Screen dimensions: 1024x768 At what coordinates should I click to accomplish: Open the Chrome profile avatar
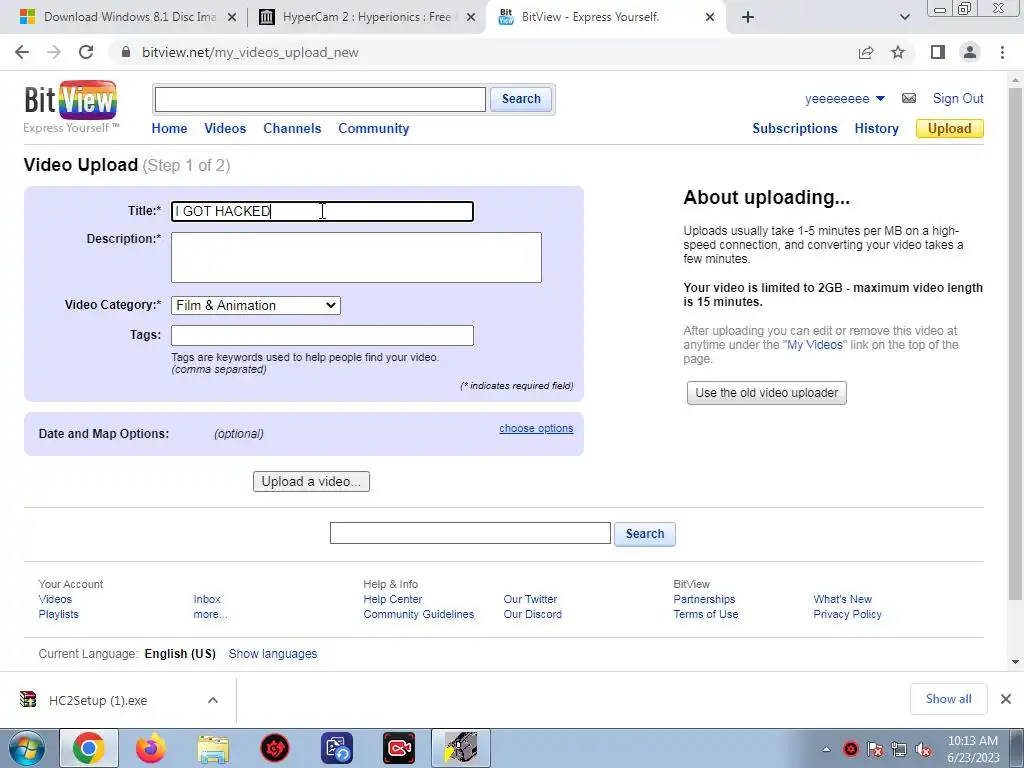(970, 52)
